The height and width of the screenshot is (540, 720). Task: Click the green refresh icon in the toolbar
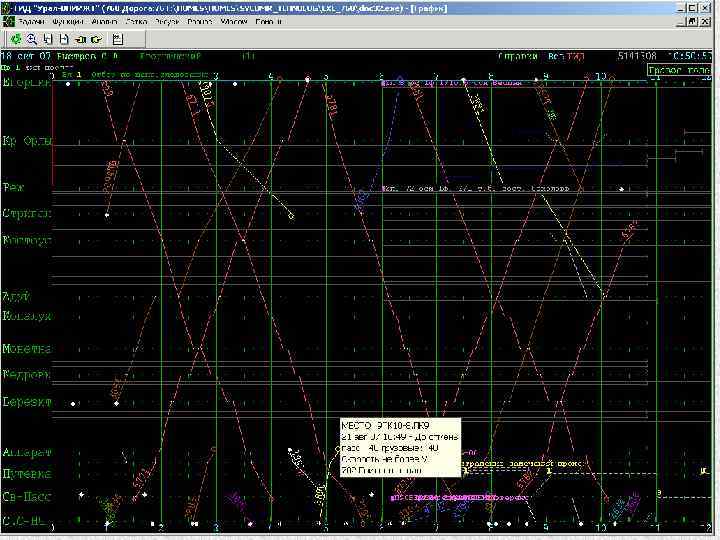point(16,39)
